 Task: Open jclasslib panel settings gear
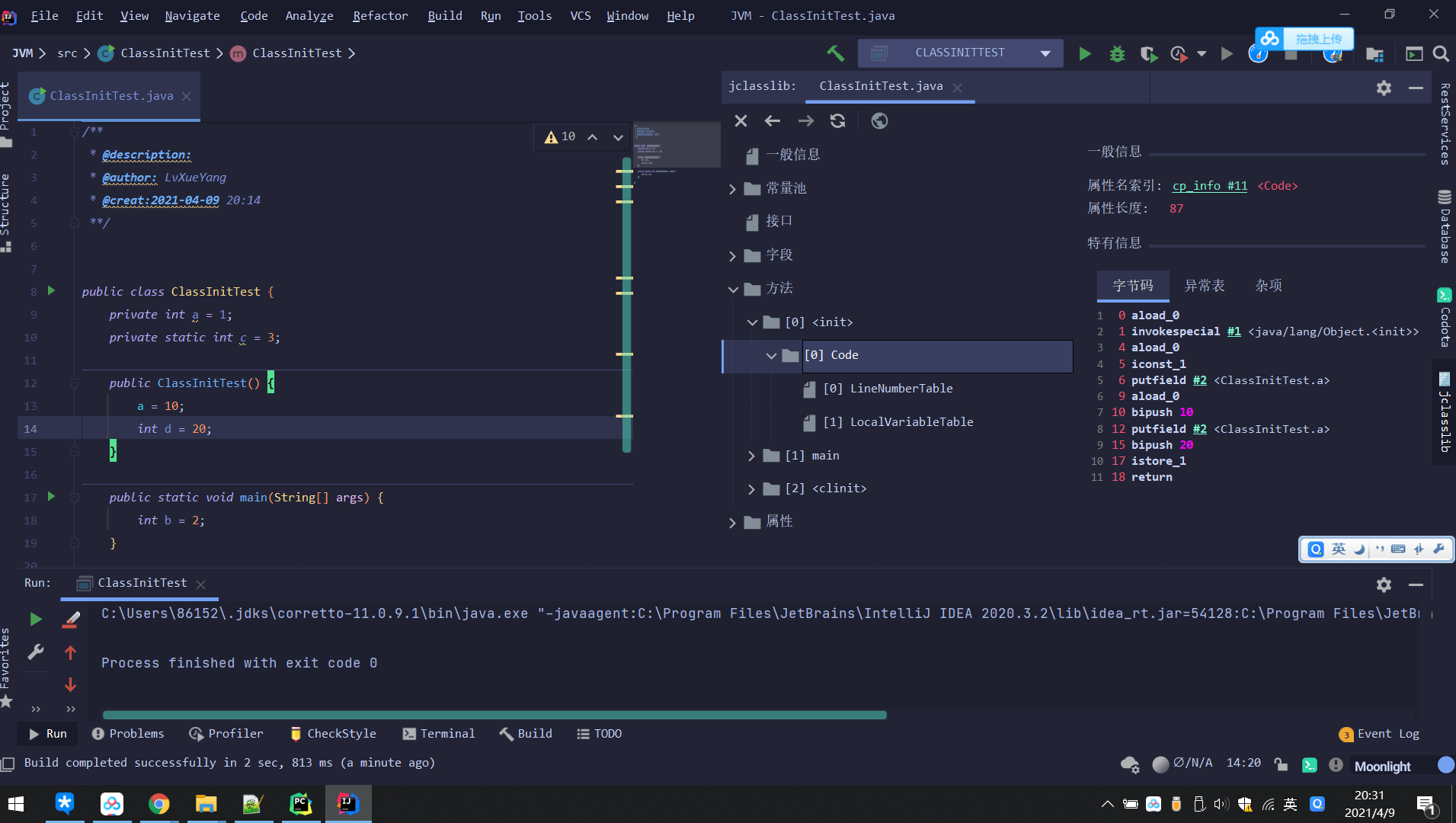pyautogui.click(x=1384, y=88)
